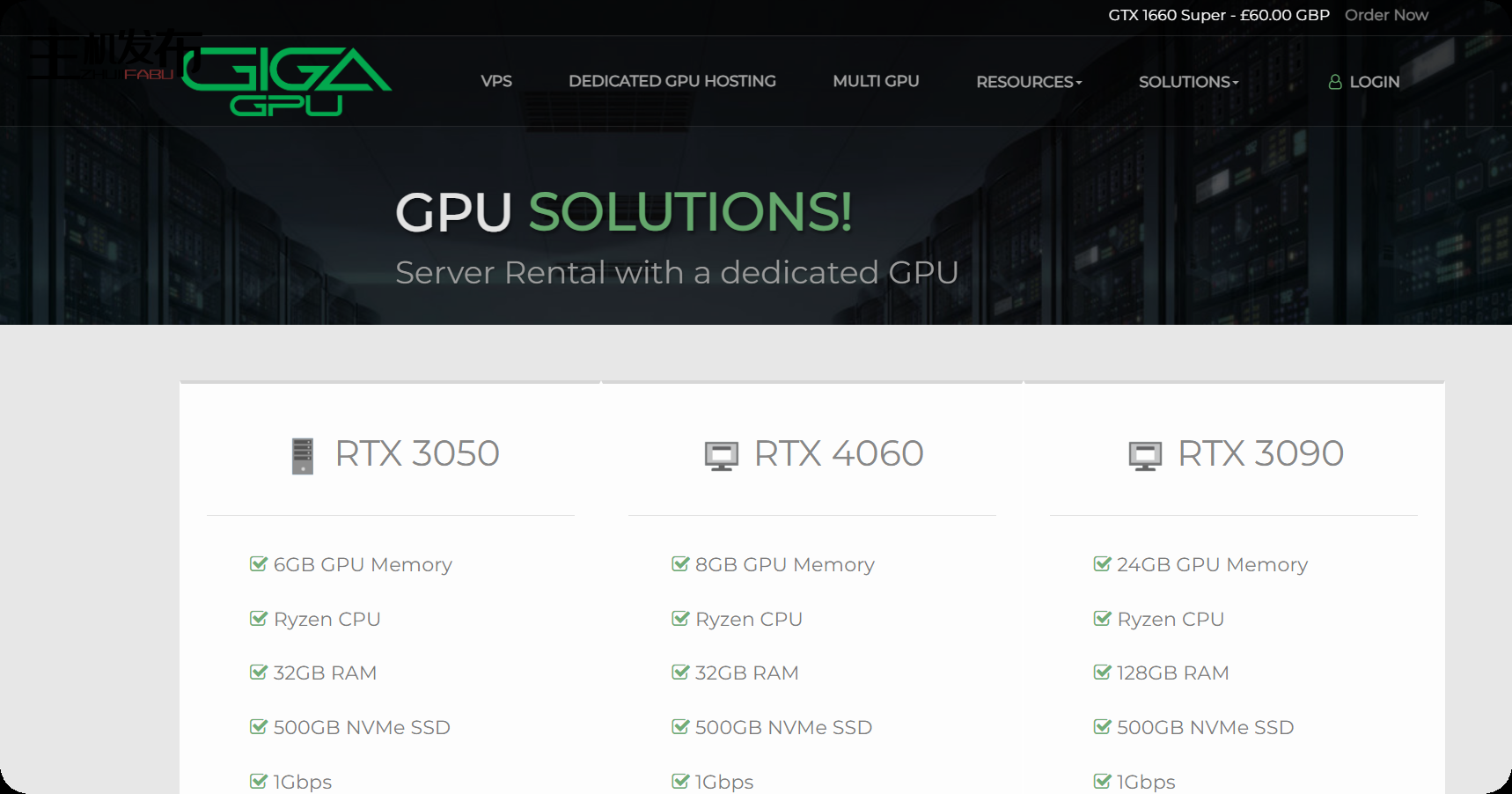Click the checkmark beside 128GB RAM
The image size is (1512, 794).
1102,672
